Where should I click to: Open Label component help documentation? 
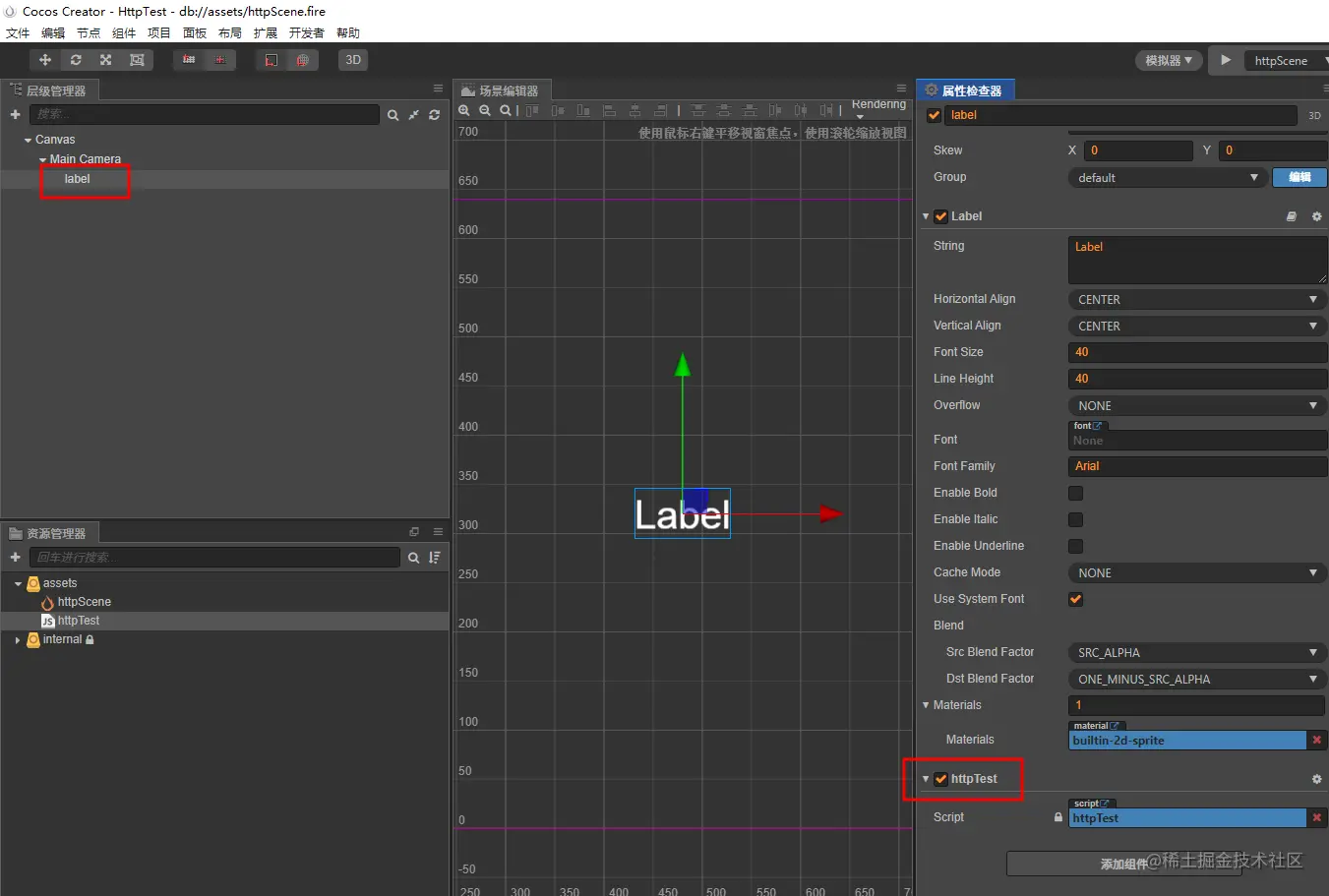pos(1292,216)
